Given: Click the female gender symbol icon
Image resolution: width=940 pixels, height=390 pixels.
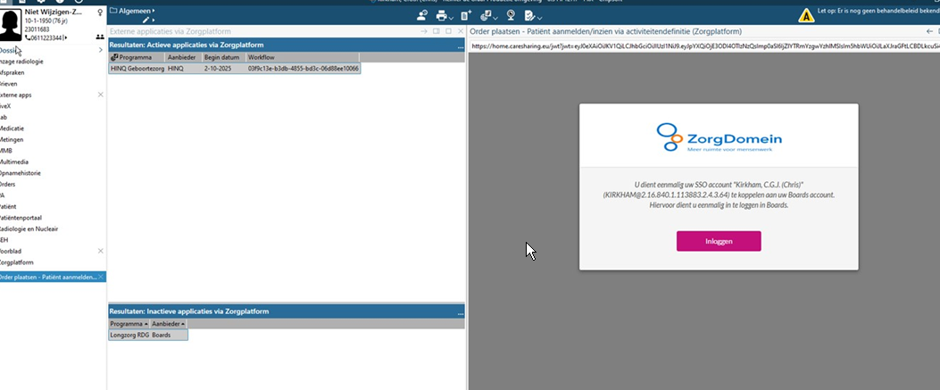Looking at the screenshot, I should point(100,12).
